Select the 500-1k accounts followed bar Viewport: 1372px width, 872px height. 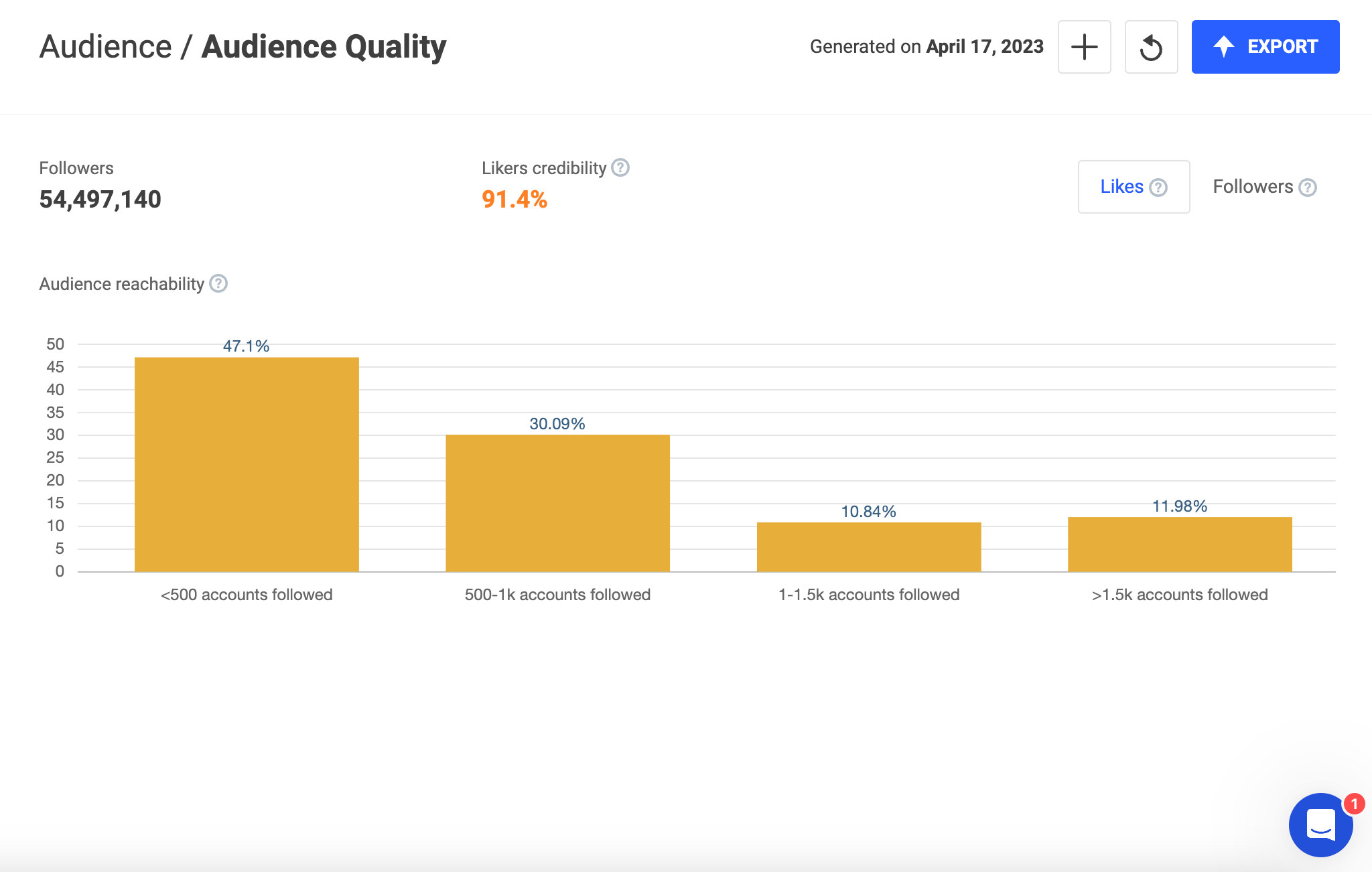(557, 503)
